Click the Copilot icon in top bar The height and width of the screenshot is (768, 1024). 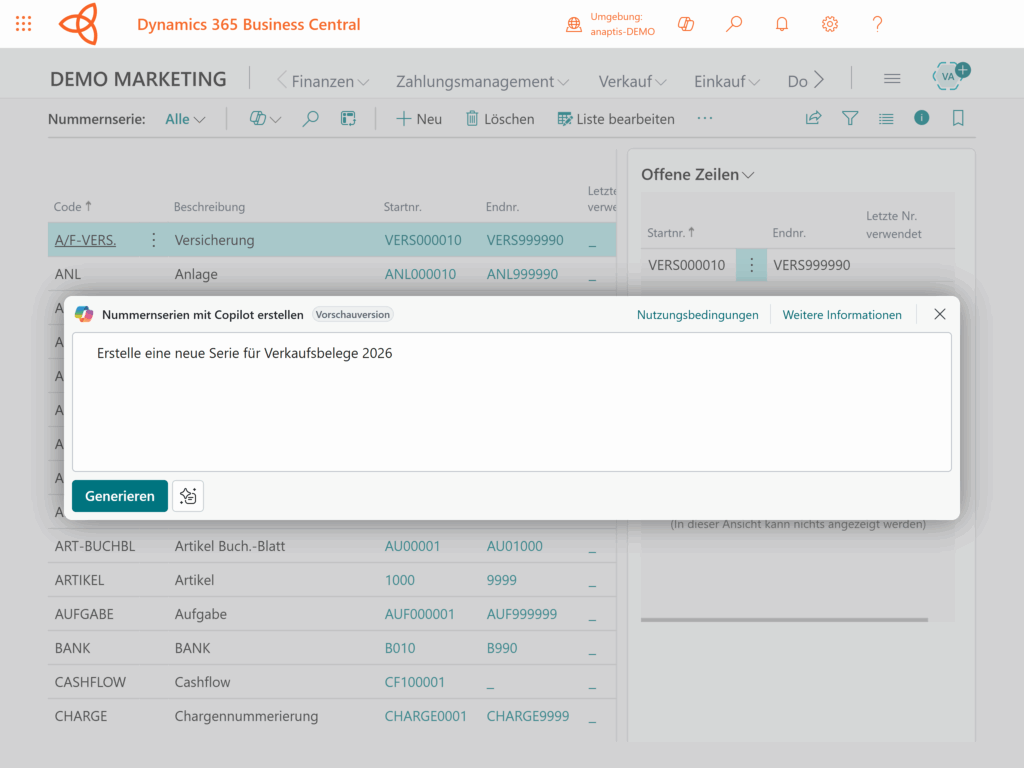(686, 24)
